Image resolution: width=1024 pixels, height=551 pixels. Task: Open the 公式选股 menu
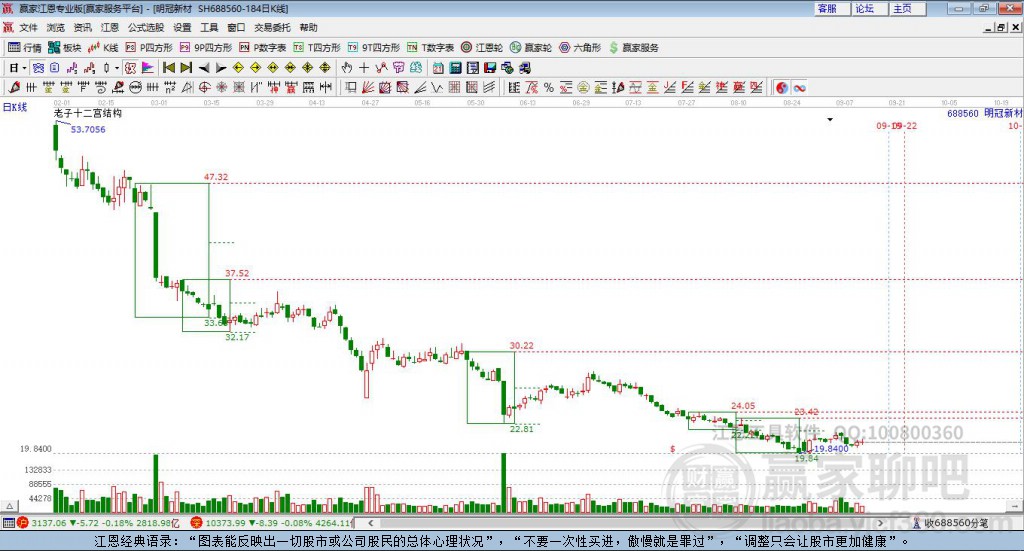click(x=146, y=27)
